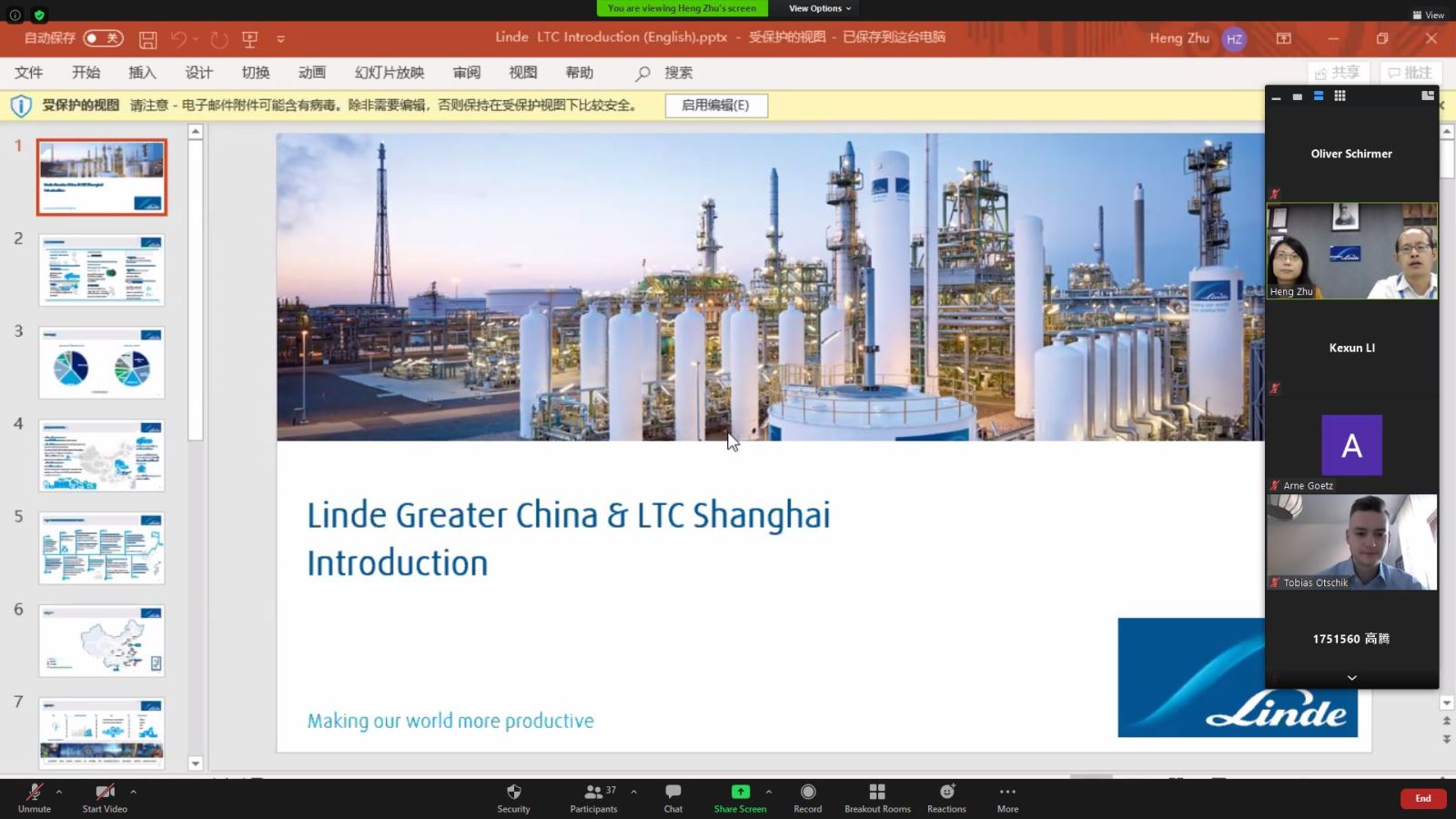
Task: Select slide 5 thumbnail
Action: tap(102, 548)
